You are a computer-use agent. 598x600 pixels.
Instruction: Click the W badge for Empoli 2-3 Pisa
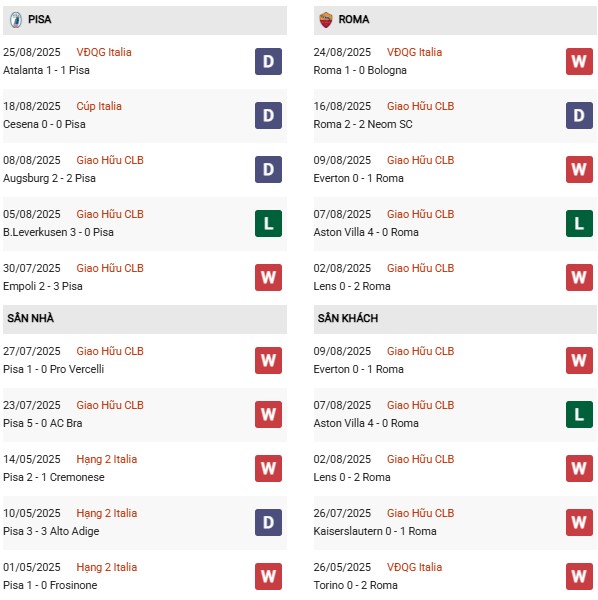[268, 277]
